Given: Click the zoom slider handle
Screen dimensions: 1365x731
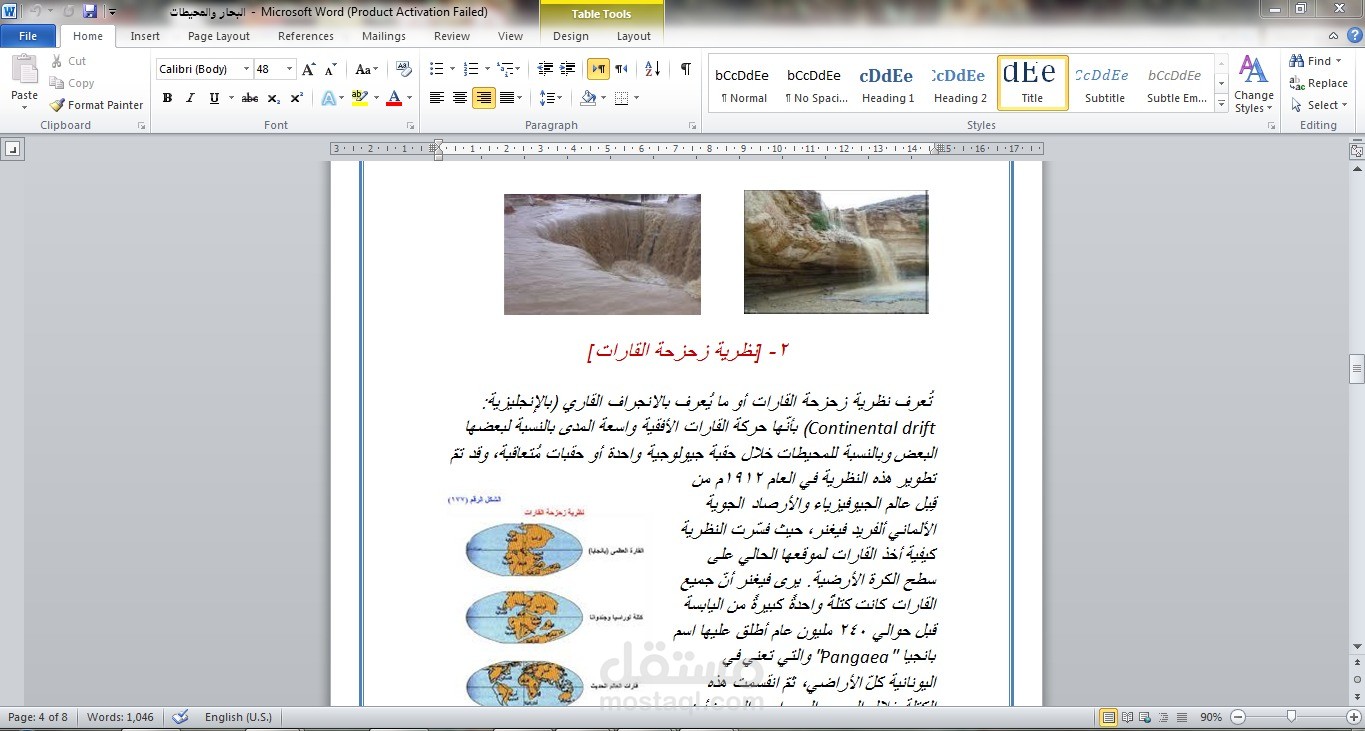Looking at the screenshot, I should [x=1292, y=717].
